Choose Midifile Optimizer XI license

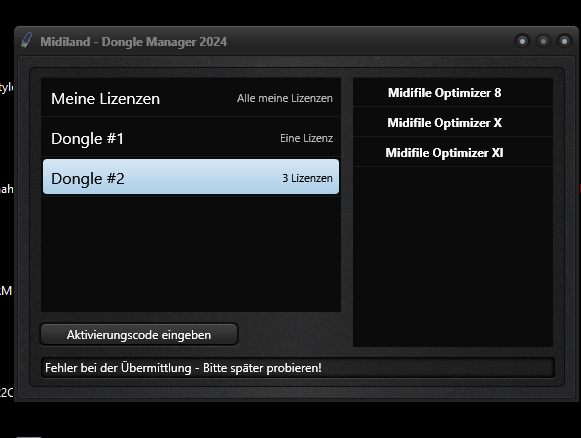tap(453, 153)
